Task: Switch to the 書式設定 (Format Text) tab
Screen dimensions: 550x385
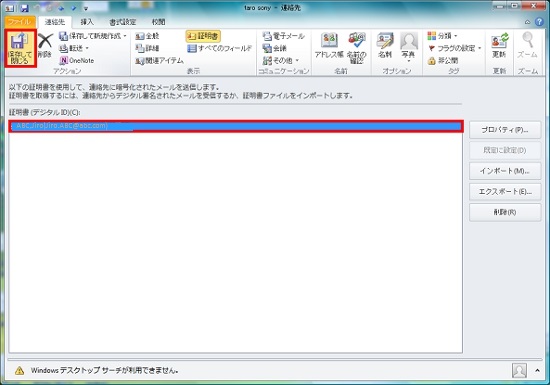Action: pos(122,22)
